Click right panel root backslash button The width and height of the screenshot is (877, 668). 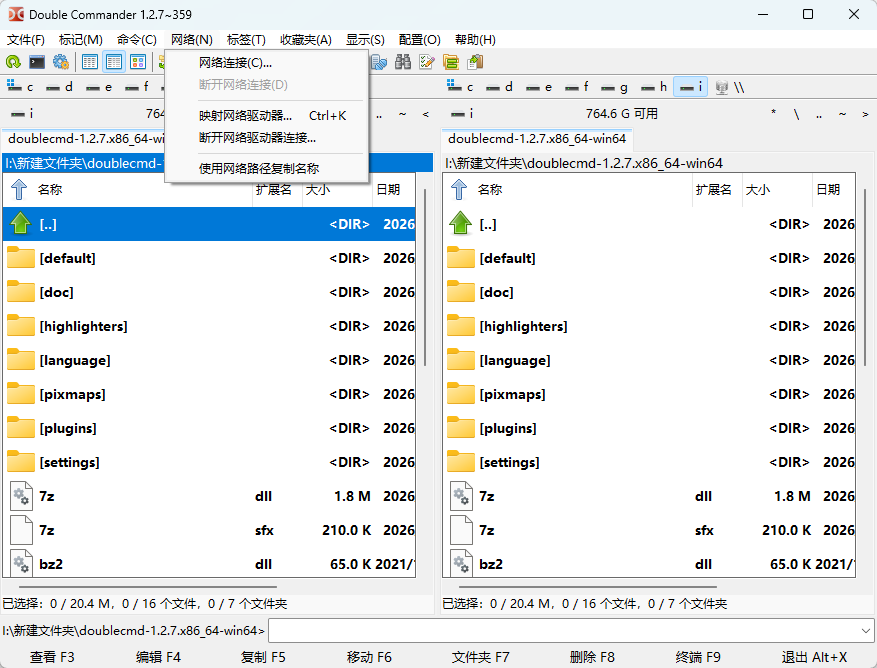pyautogui.click(x=796, y=114)
